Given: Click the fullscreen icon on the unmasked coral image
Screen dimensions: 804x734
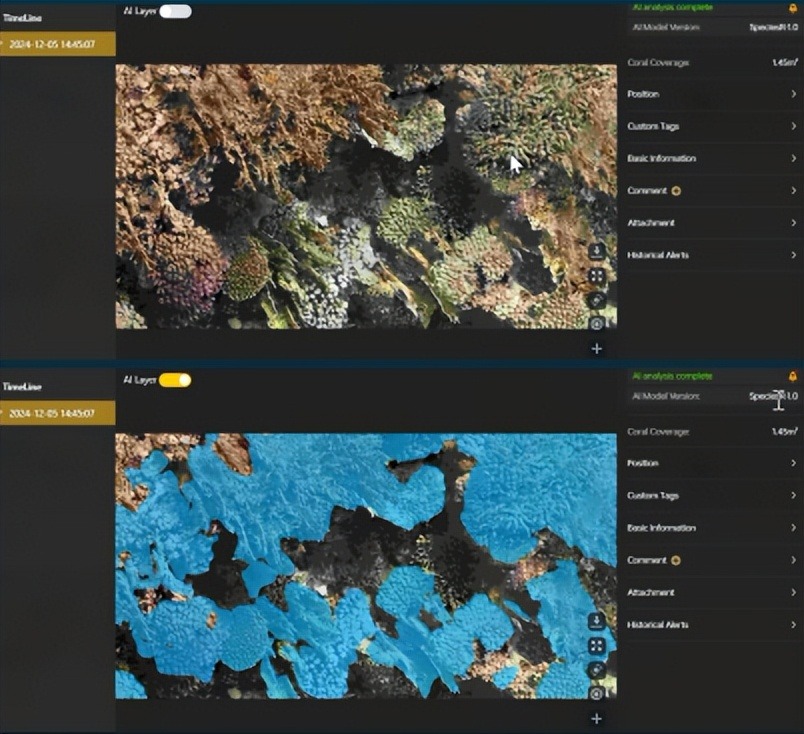Looking at the screenshot, I should (x=597, y=276).
